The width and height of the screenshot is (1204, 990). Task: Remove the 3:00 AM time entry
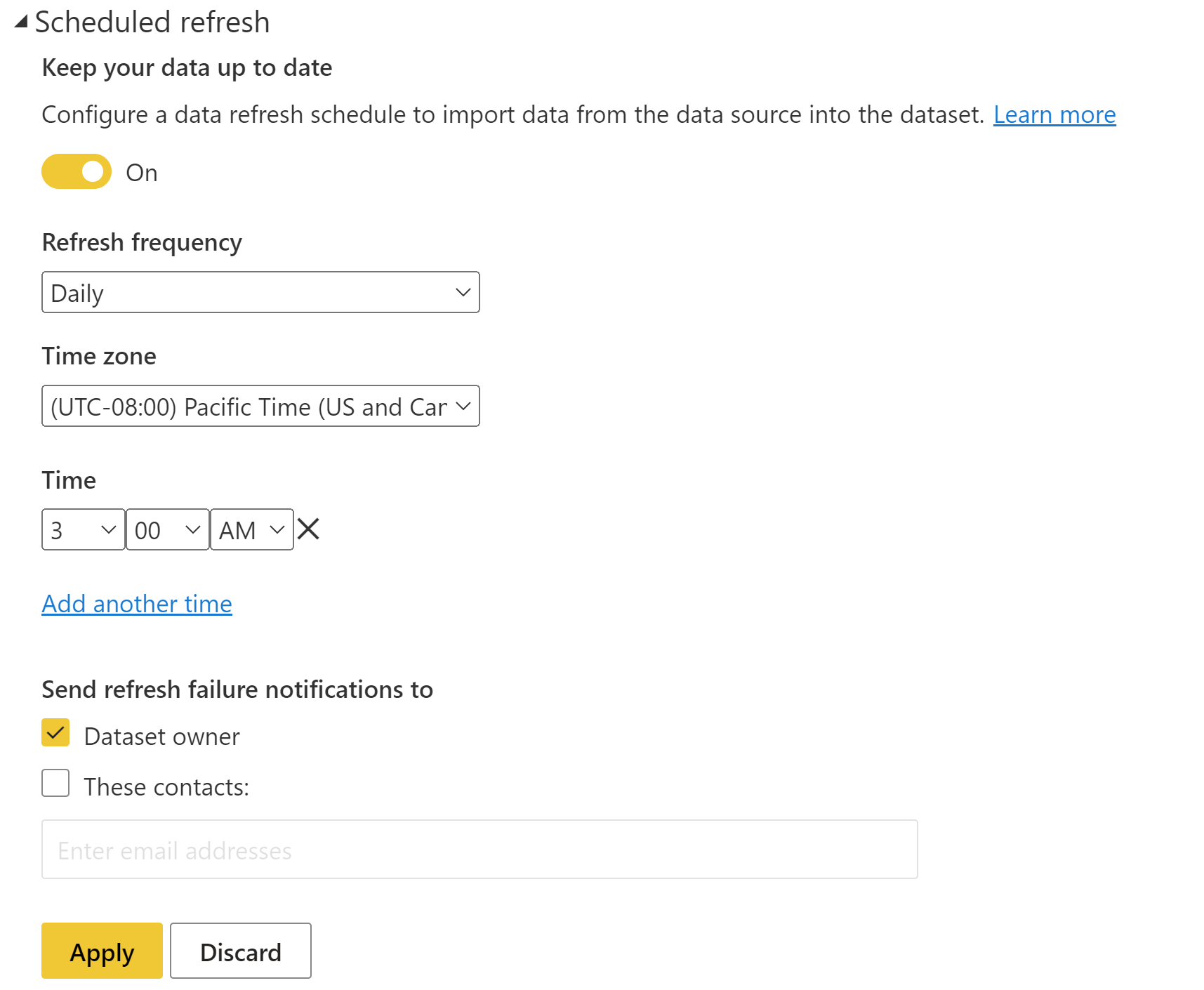coord(308,529)
